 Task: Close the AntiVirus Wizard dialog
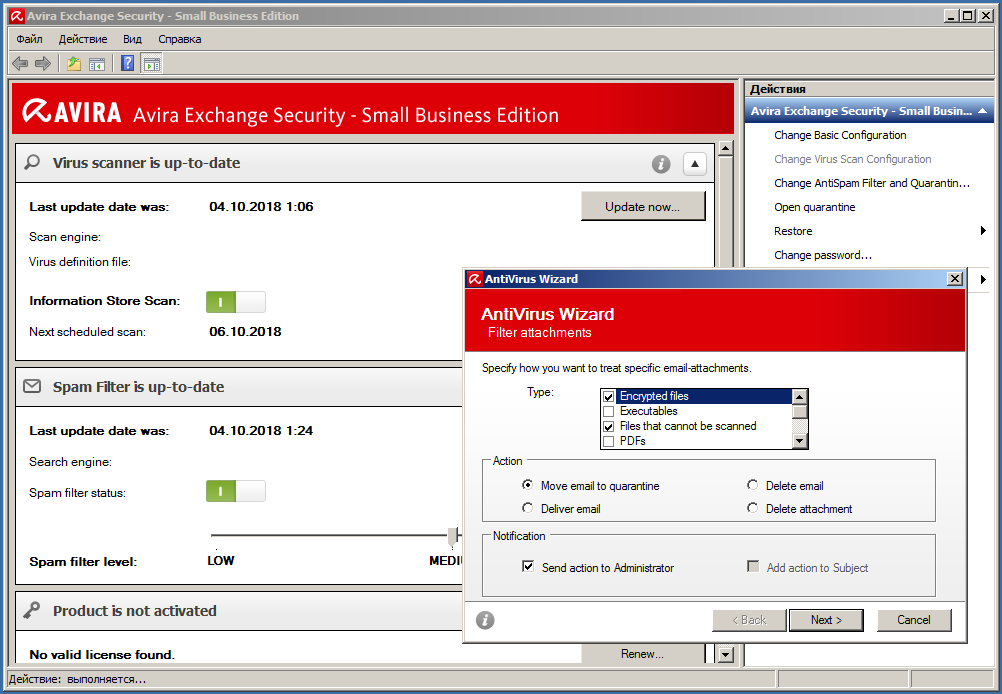pyautogui.click(x=955, y=279)
